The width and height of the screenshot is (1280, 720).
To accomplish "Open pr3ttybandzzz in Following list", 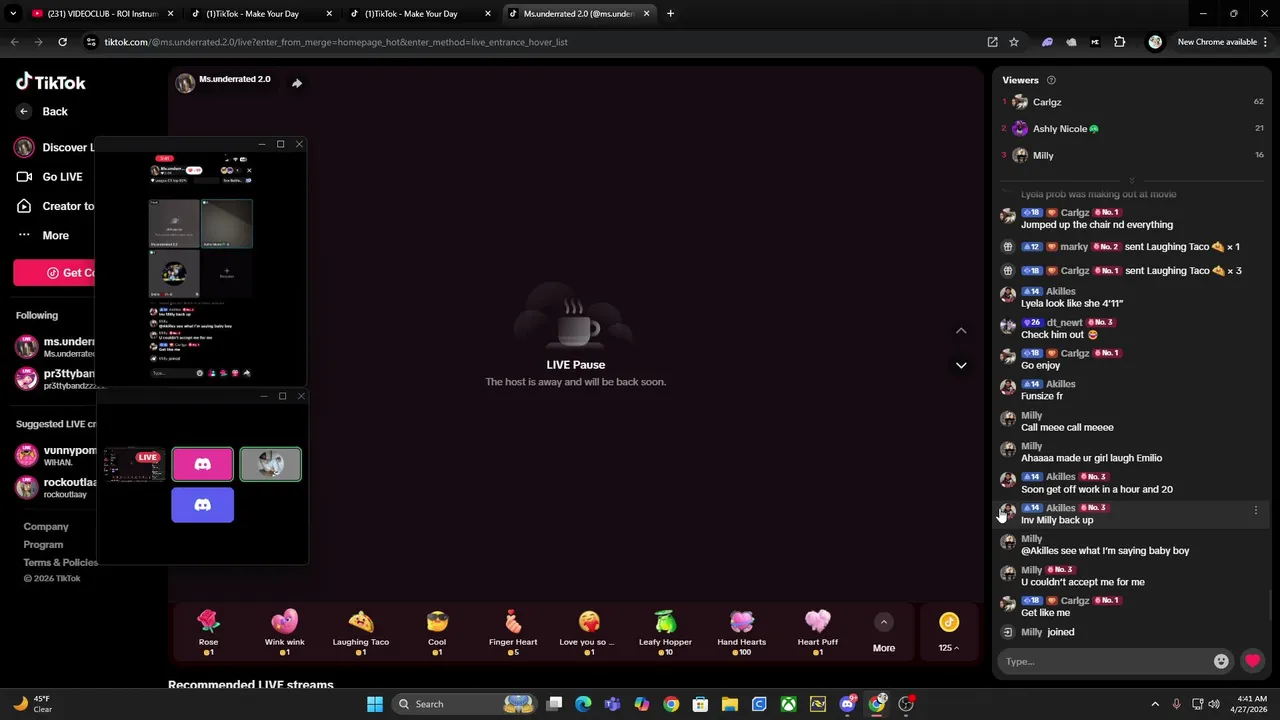I will pyautogui.click(x=54, y=379).
